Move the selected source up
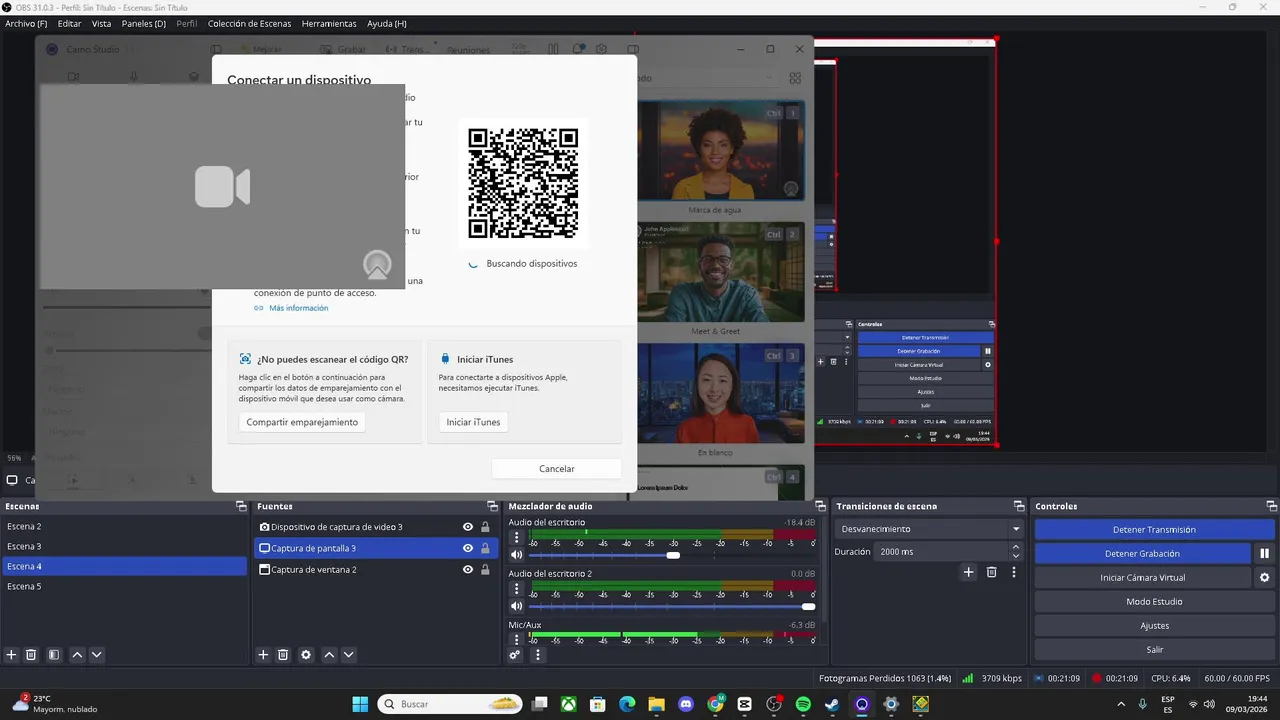This screenshot has height=720, width=1280. 329,655
